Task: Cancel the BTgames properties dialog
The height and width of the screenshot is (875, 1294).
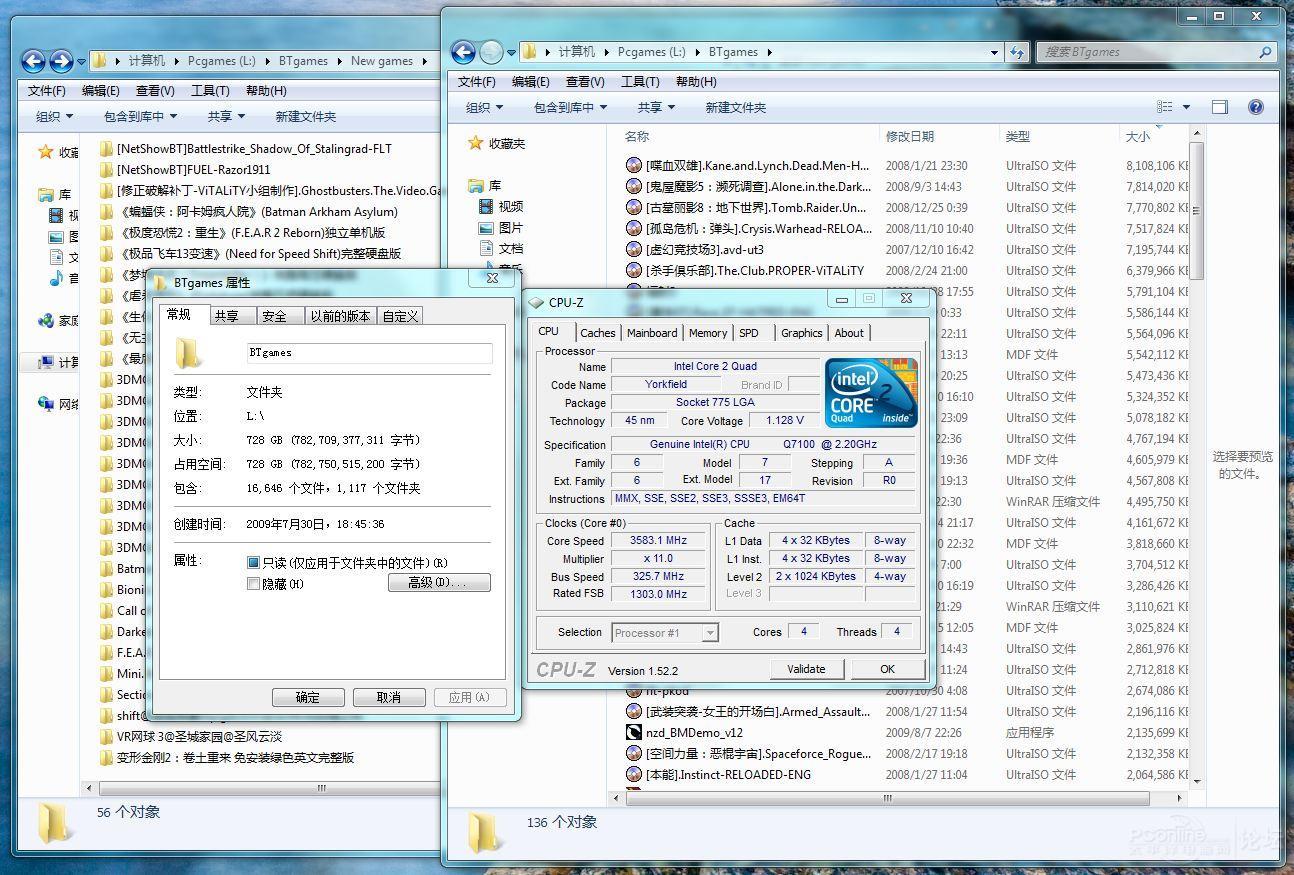Action: click(388, 697)
